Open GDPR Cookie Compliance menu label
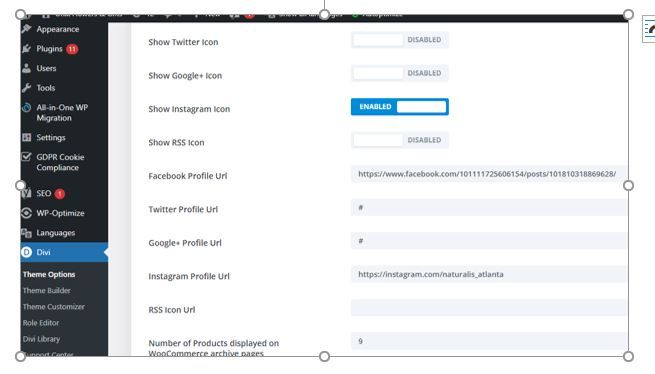This screenshot has height=374, width=655. [x=60, y=162]
